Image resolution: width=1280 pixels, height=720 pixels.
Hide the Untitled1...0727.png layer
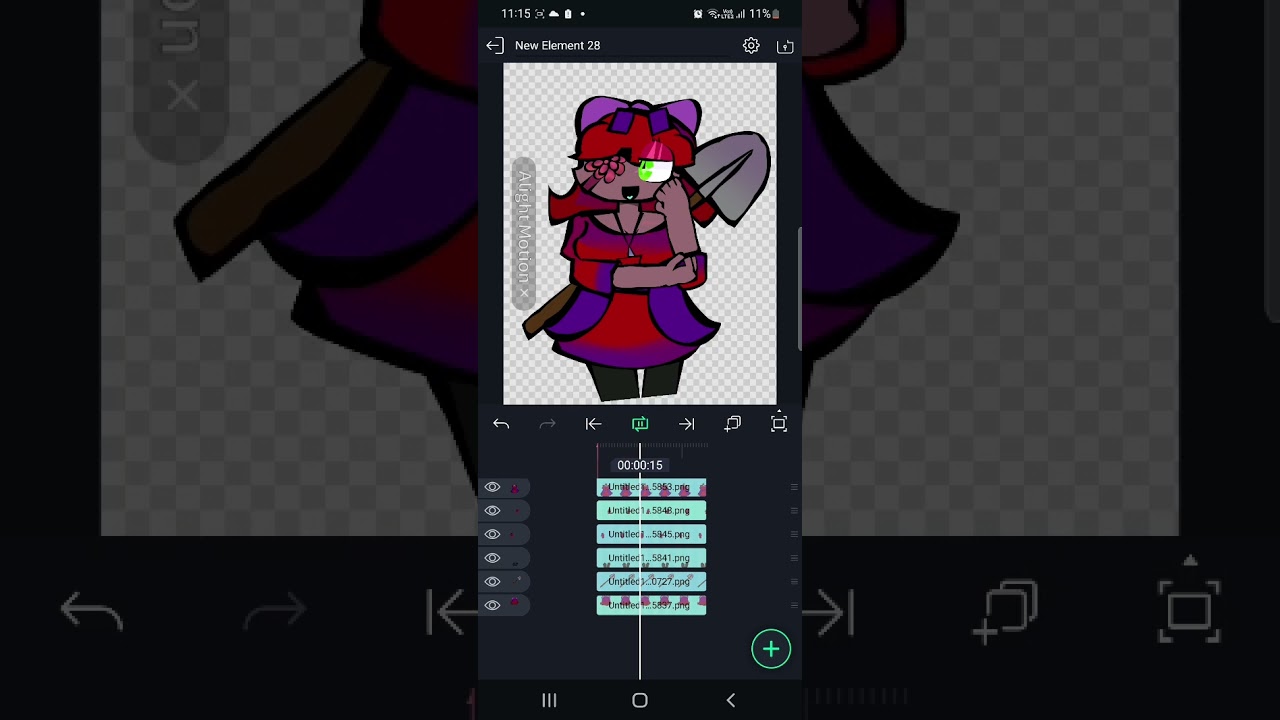pyautogui.click(x=492, y=581)
